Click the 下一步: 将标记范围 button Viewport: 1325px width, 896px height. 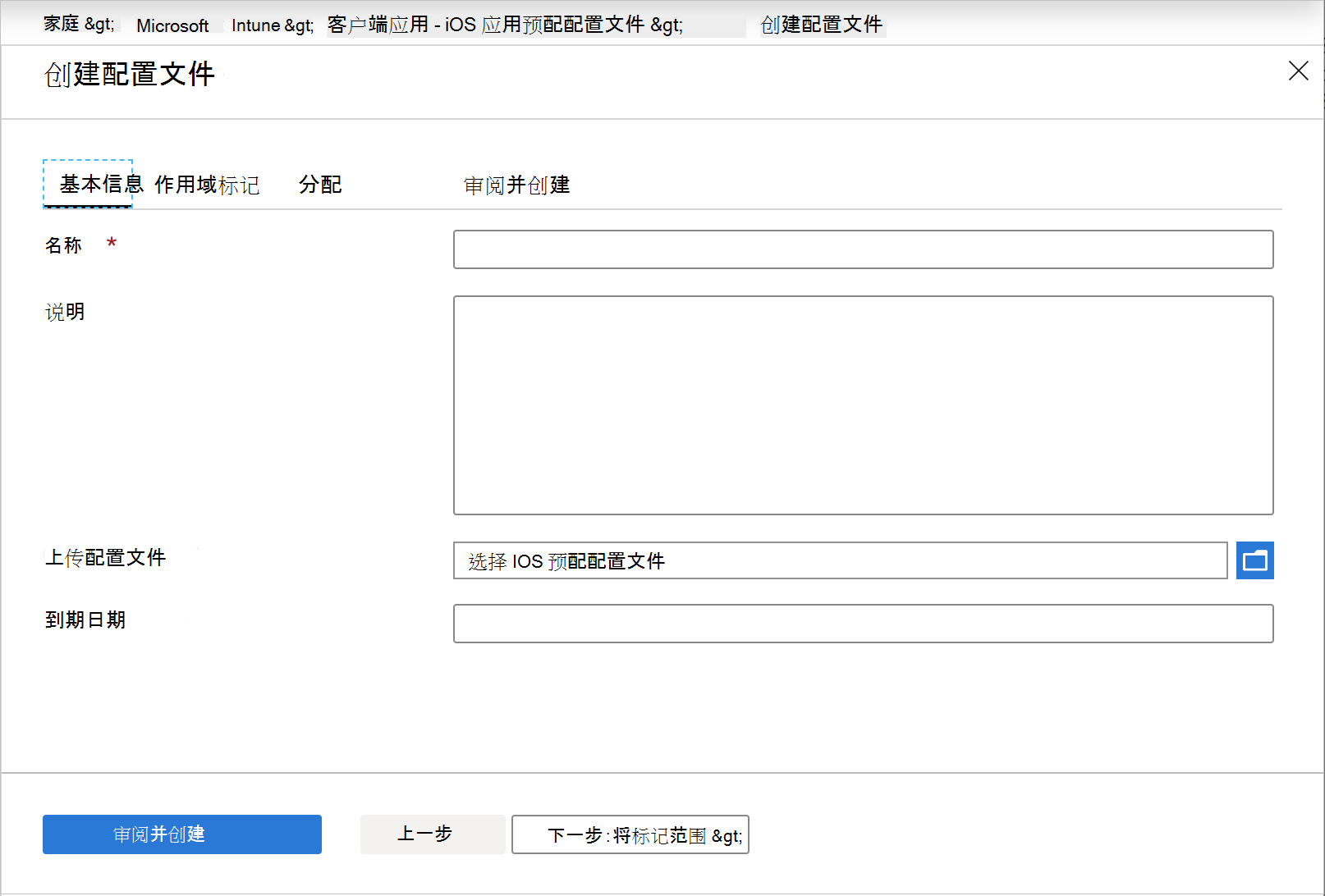click(630, 834)
